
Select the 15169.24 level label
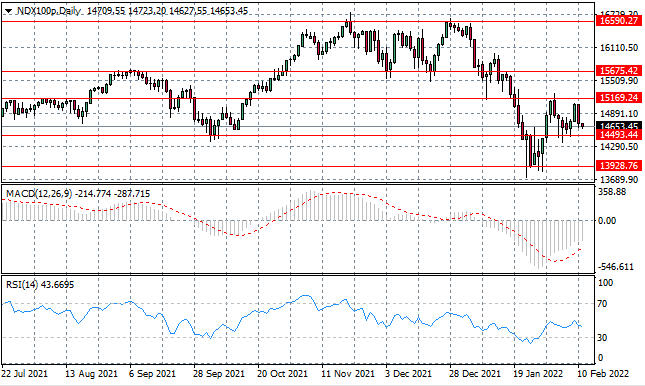(618, 98)
